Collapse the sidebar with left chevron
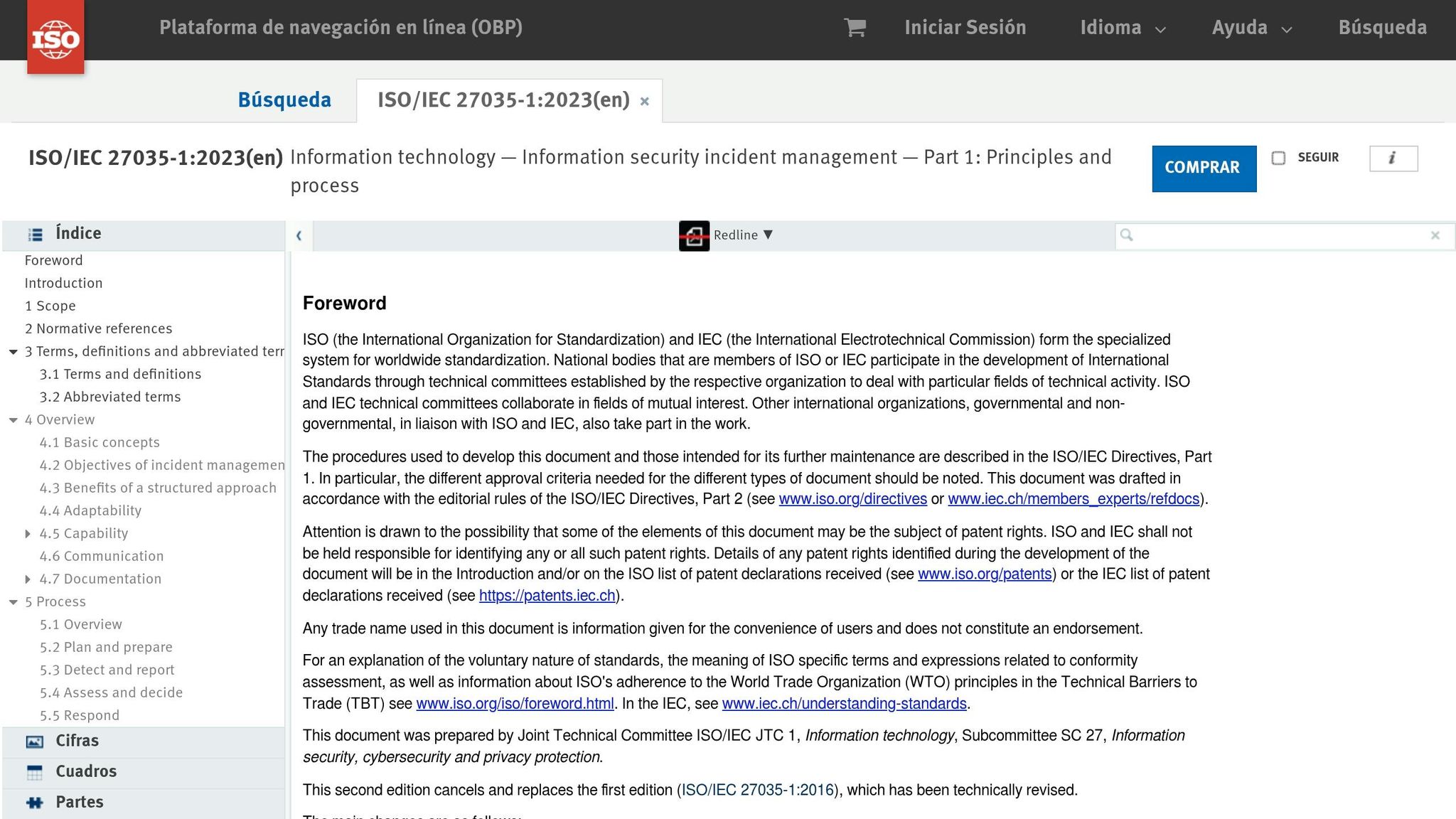The height and width of the screenshot is (819, 1456). coord(299,235)
